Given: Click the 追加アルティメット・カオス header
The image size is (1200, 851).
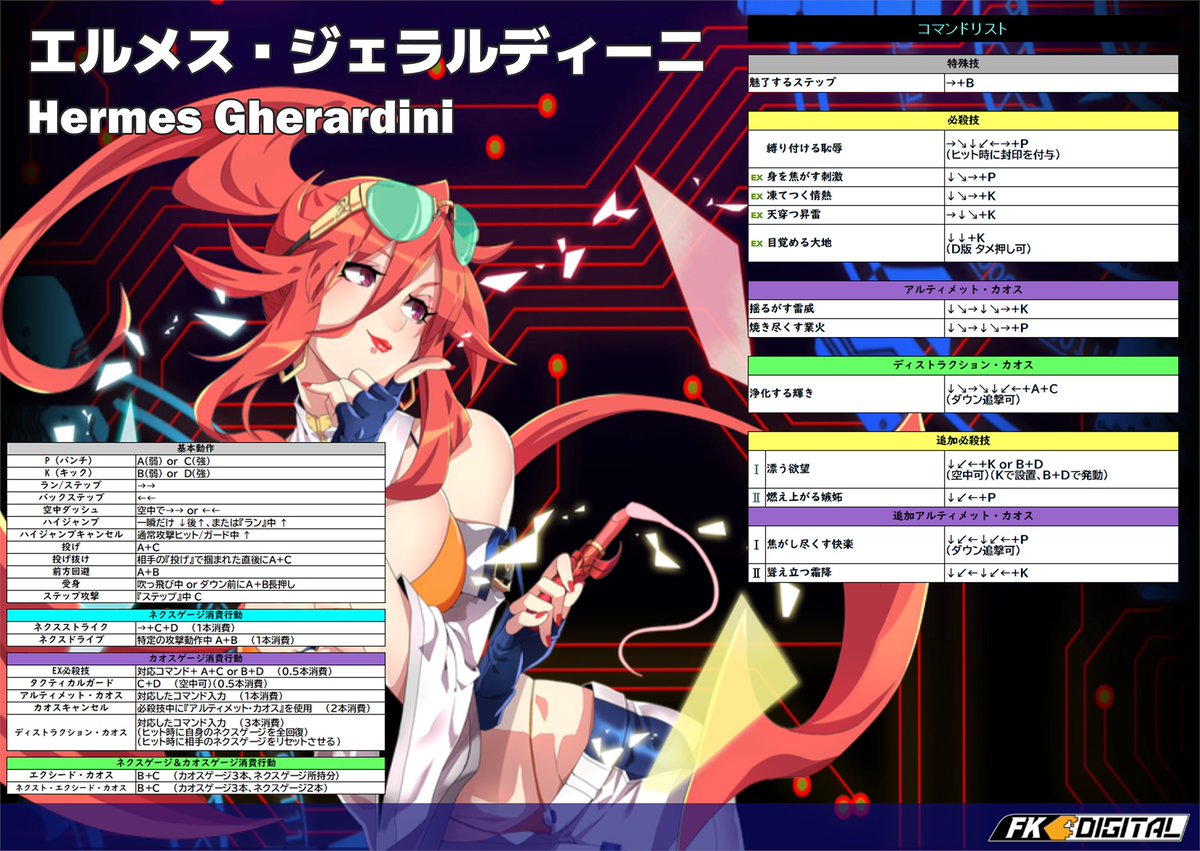Looking at the screenshot, I should [x=962, y=517].
